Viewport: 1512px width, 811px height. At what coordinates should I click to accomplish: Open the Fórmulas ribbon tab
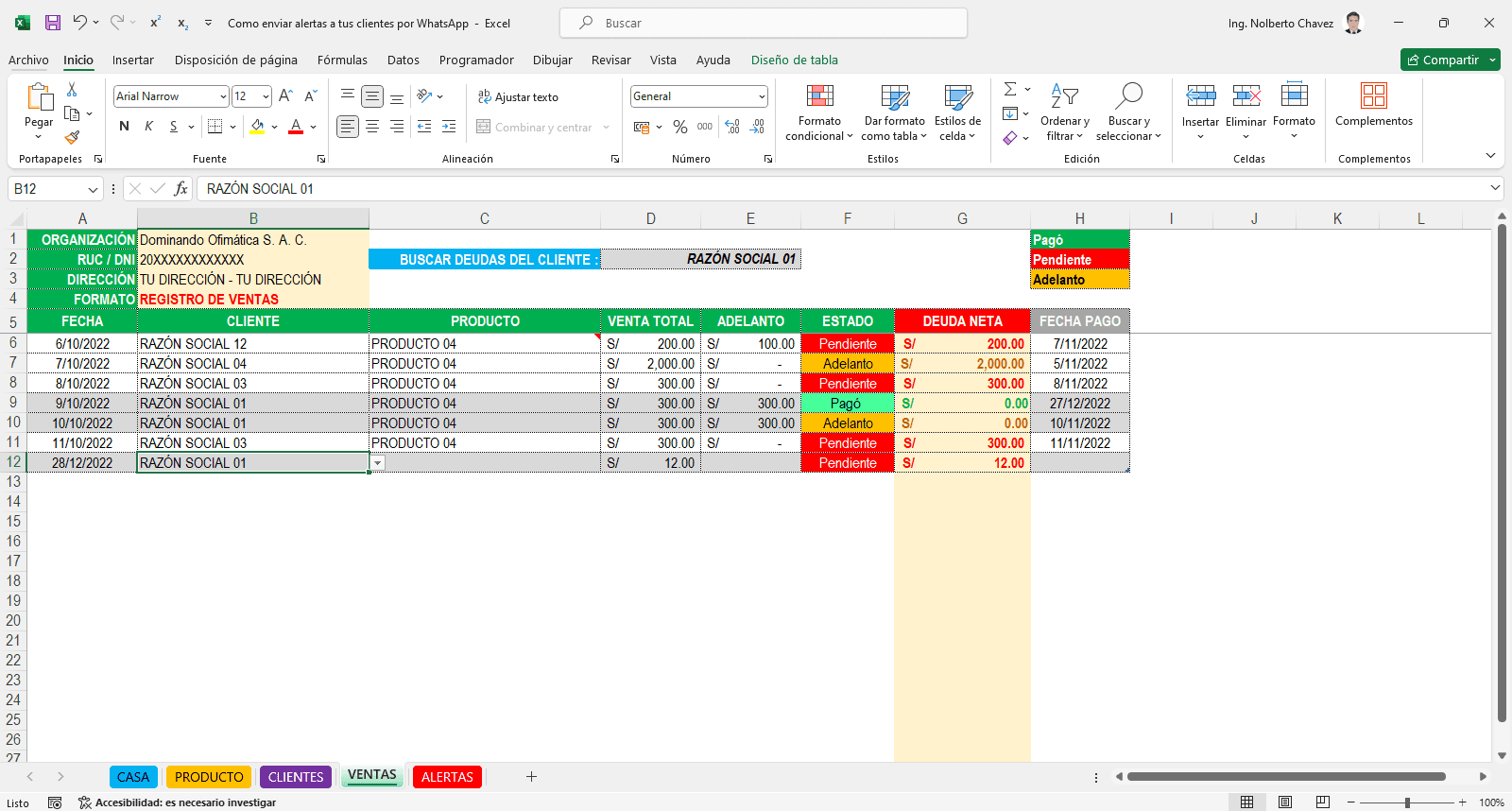(x=342, y=60)
